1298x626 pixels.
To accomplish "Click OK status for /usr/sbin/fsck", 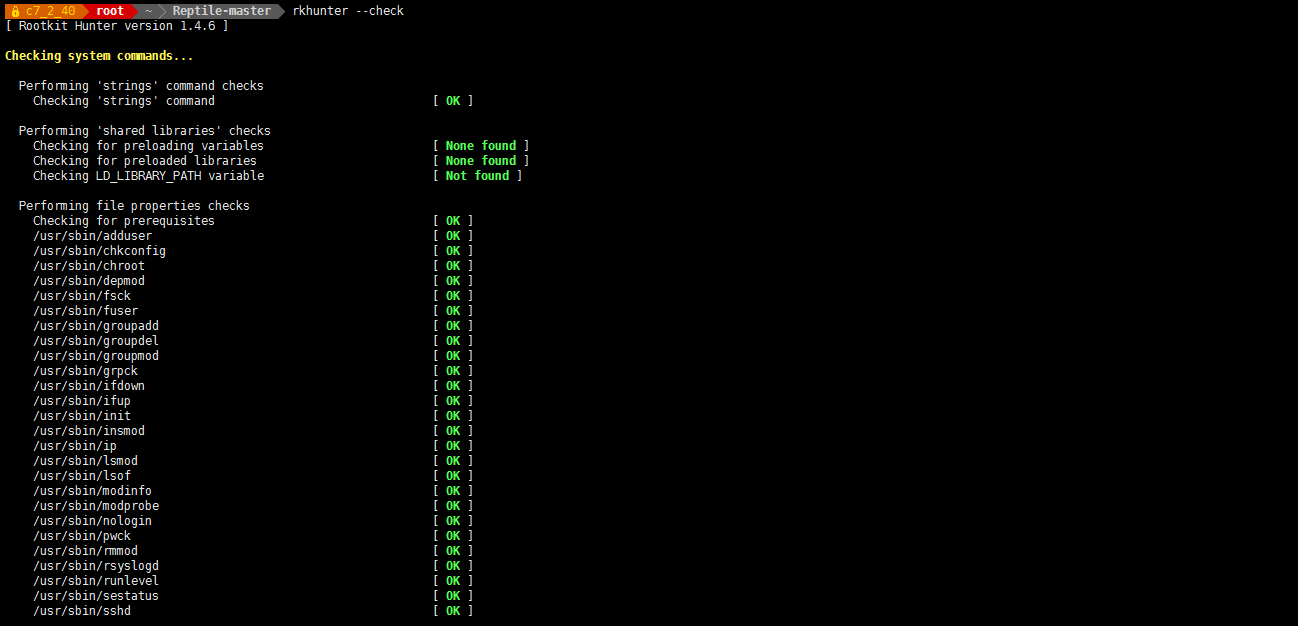I will click(453, 296).
